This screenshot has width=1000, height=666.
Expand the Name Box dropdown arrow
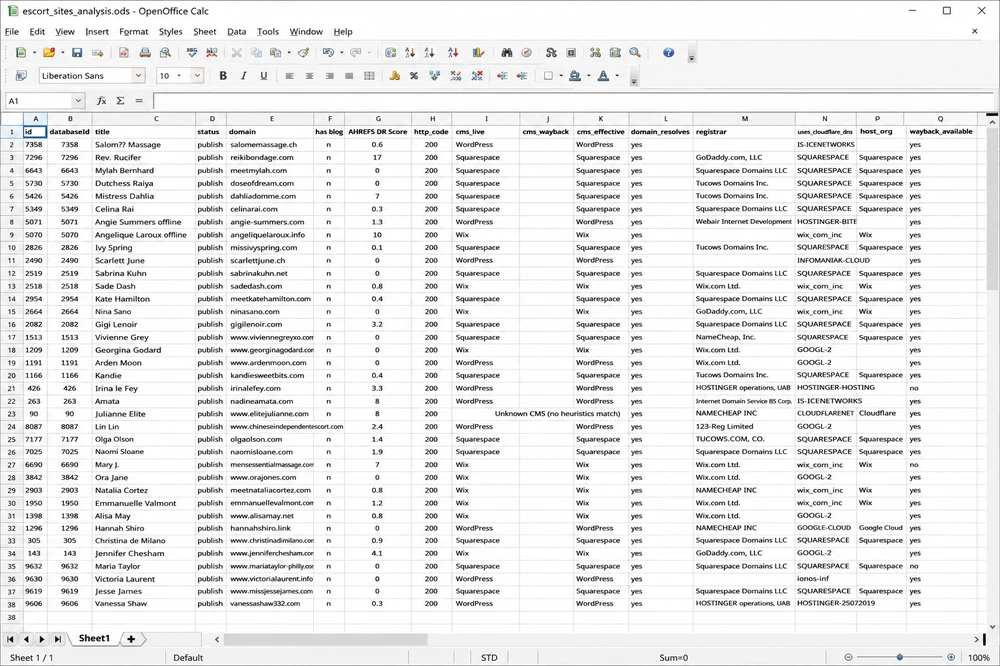tap(78, 101)
